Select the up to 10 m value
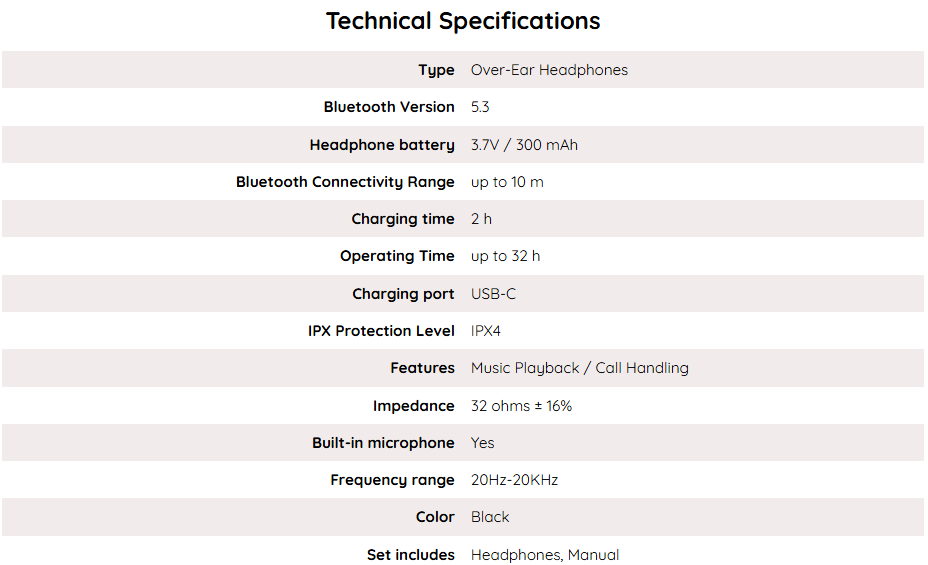 507,182
